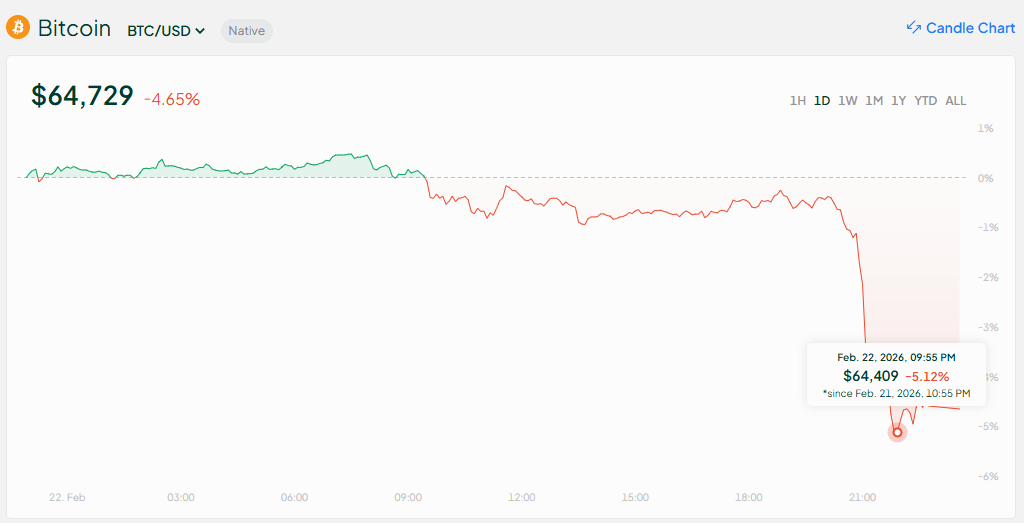Image resolution: width=1024 pixels, height=523 pixels.
Task: View the ALL time range
Action: [956, 100]
